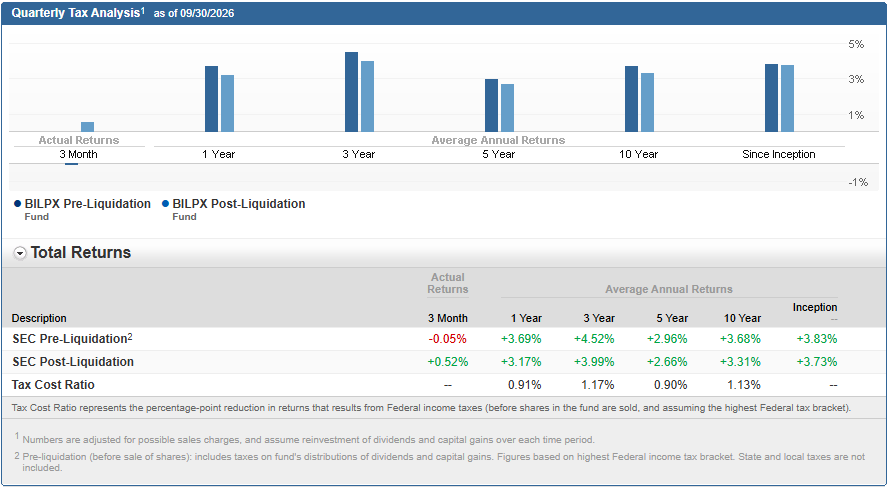Click the -1% y-axis label
The width and height of the screenshot is (888, 487).
pos(857,182)
